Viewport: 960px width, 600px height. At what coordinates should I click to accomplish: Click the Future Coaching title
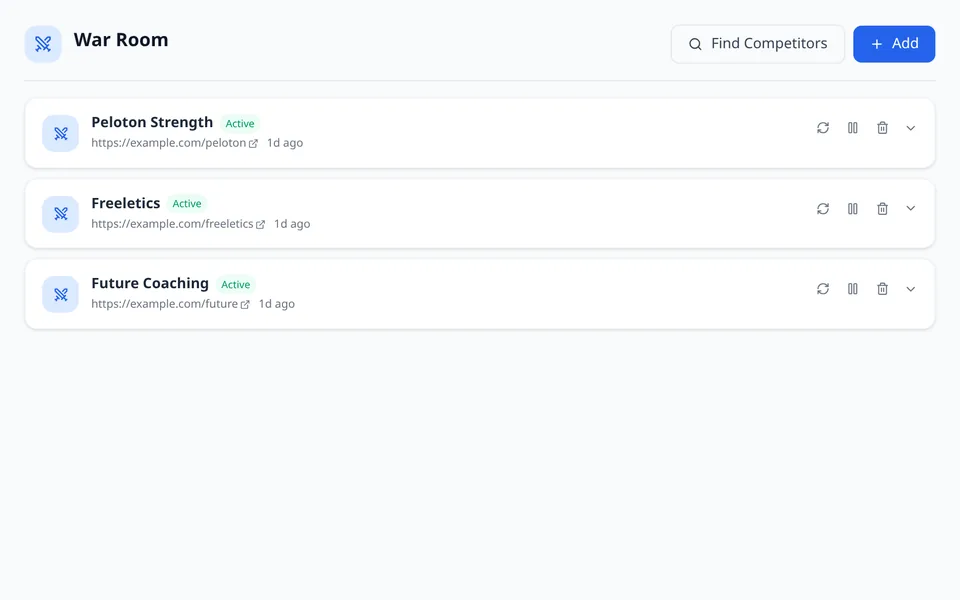point(150,283)
